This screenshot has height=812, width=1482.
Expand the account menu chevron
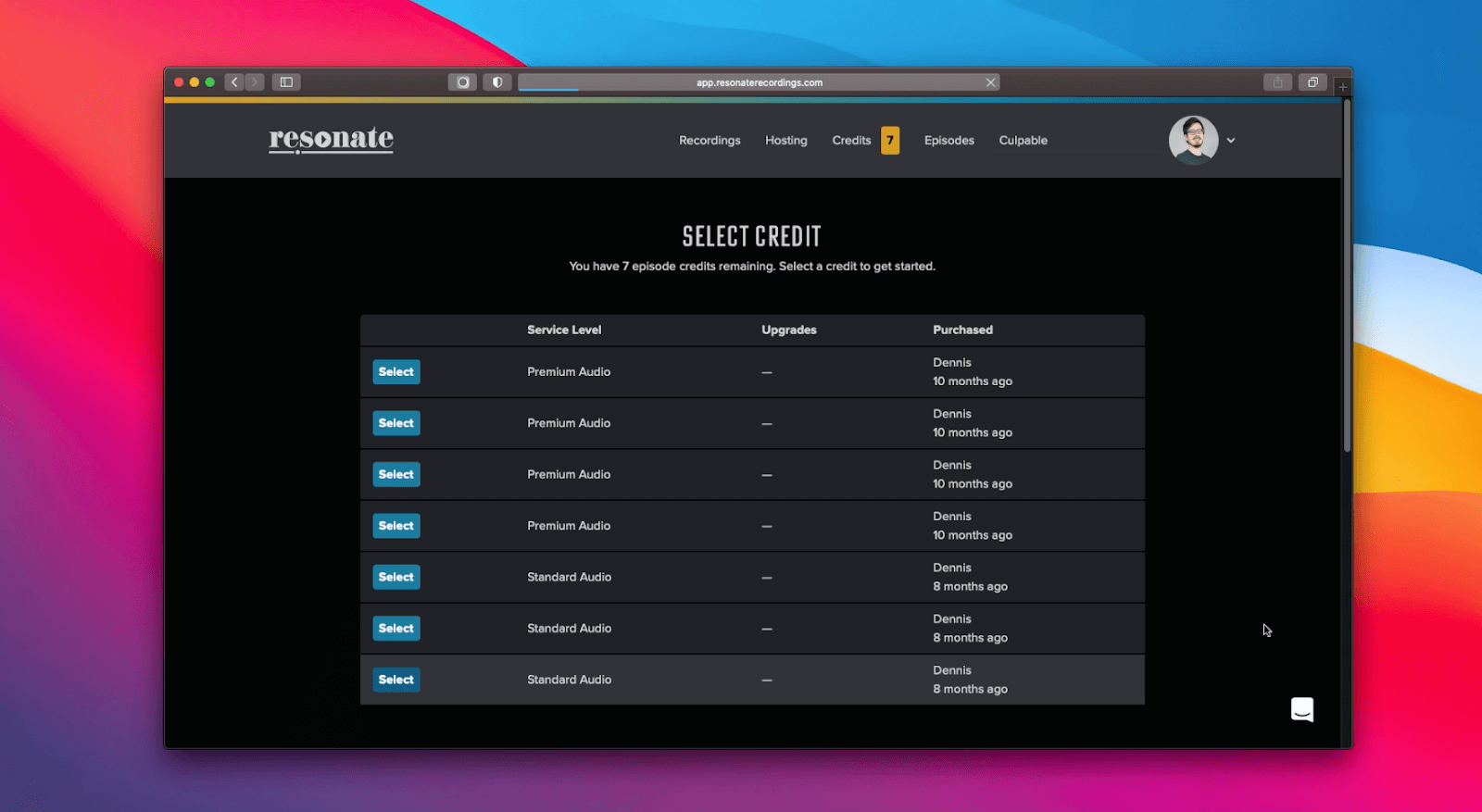pos(1231,141)
